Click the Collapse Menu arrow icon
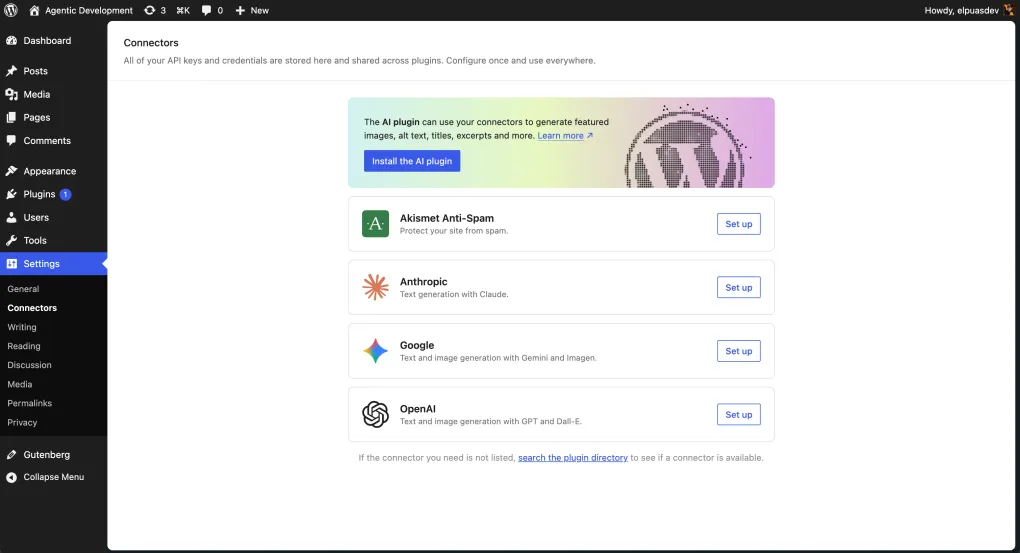 [12, 477]
